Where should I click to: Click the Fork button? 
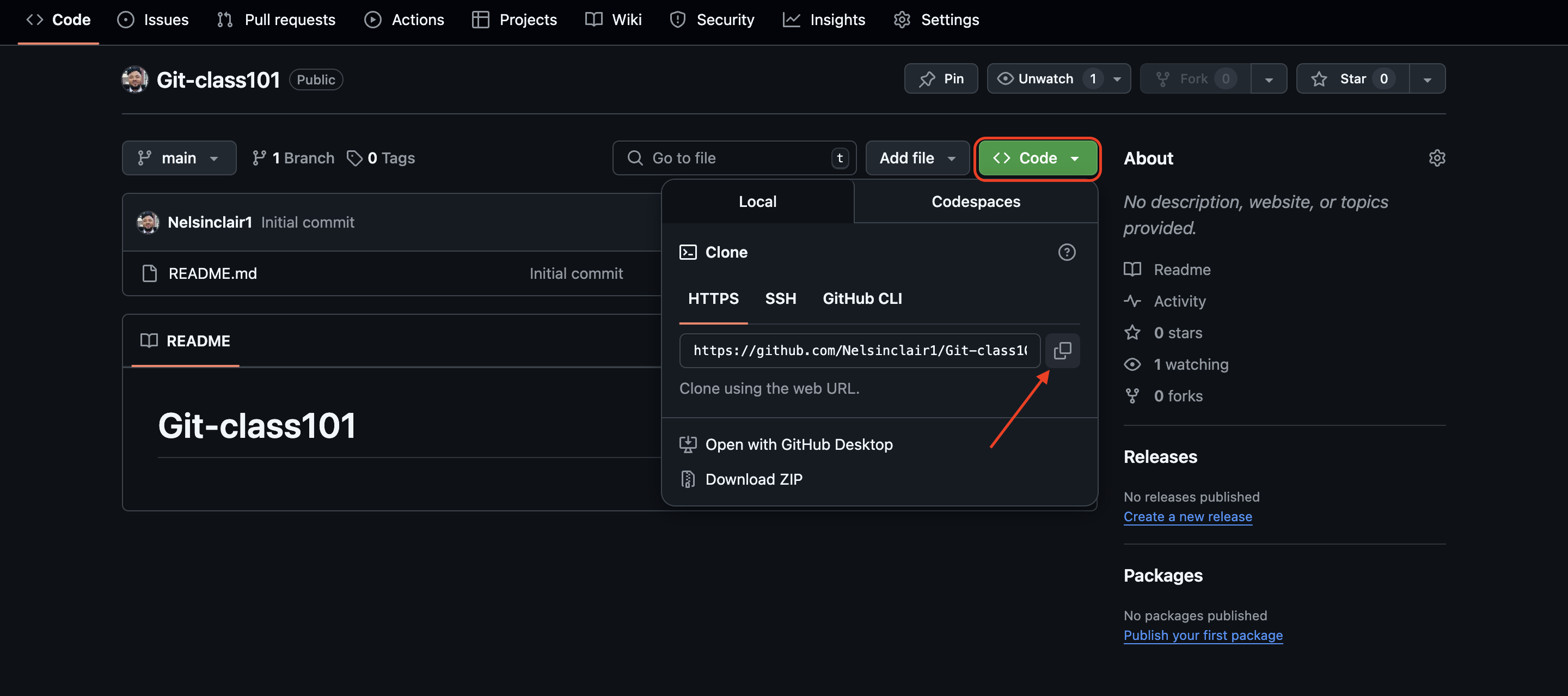coord(1195,78)
